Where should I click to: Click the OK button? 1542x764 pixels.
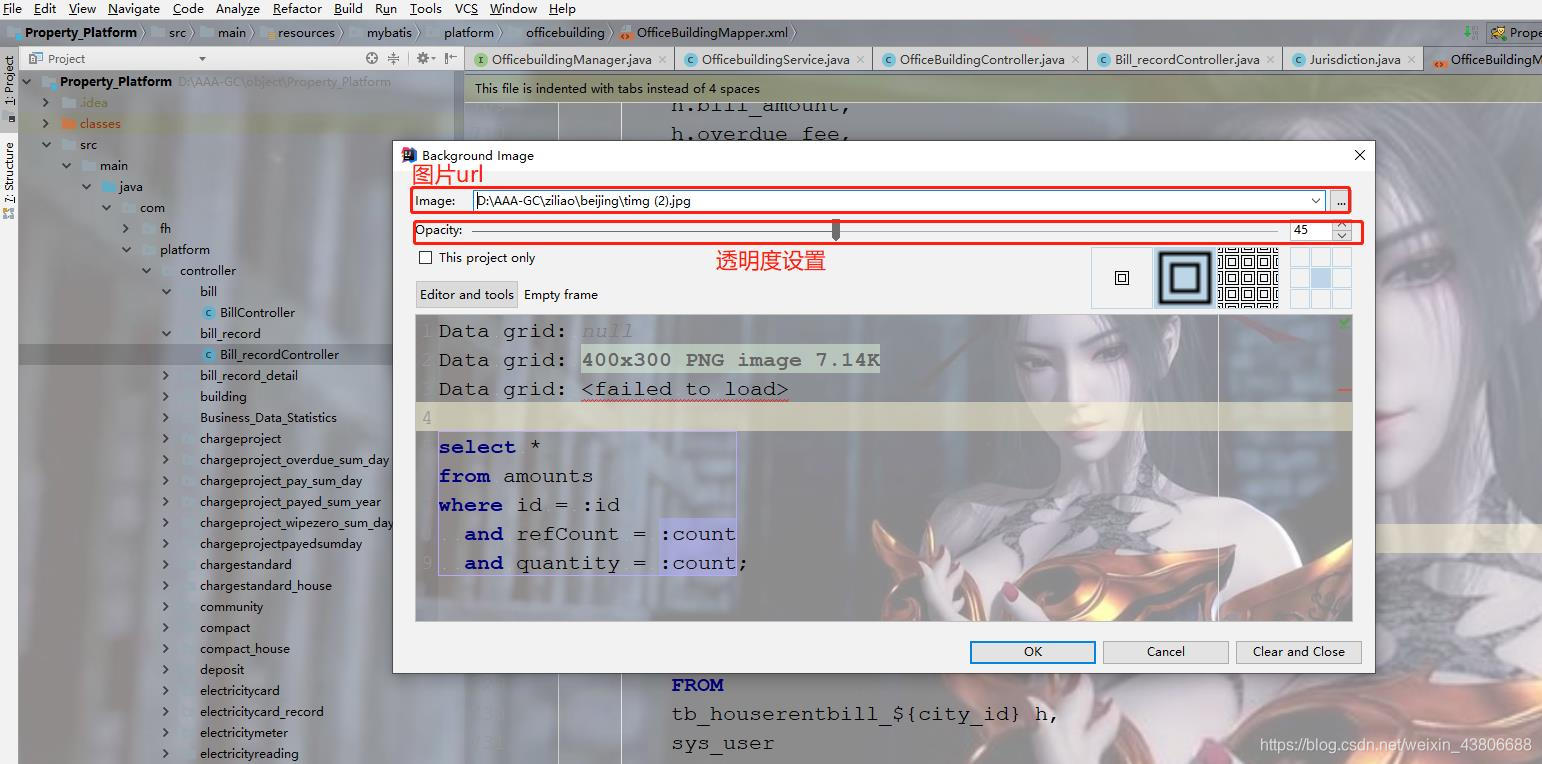[x=1033, y=652]
